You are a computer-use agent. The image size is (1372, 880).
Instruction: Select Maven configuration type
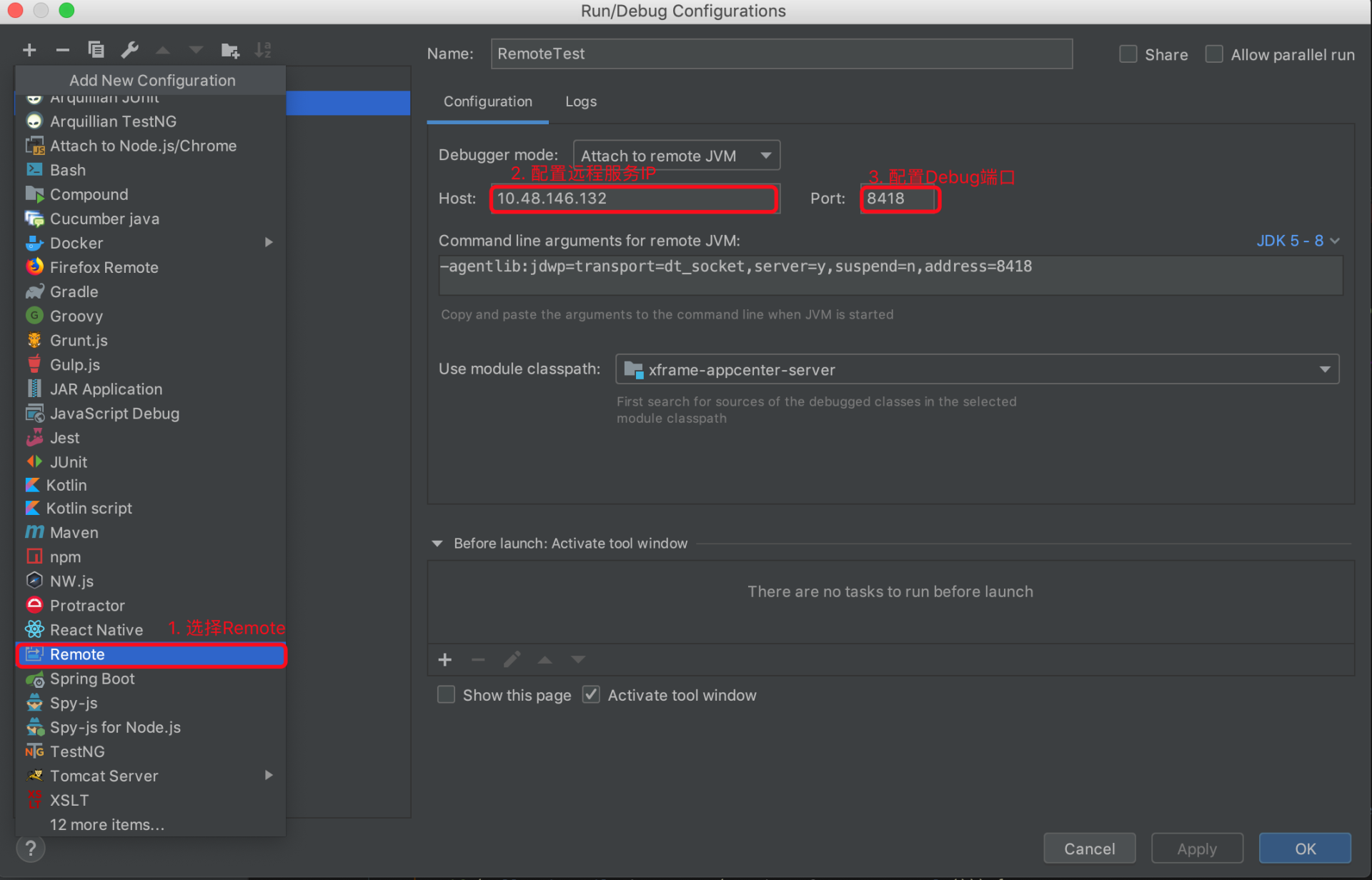click(x=72, y=532)
